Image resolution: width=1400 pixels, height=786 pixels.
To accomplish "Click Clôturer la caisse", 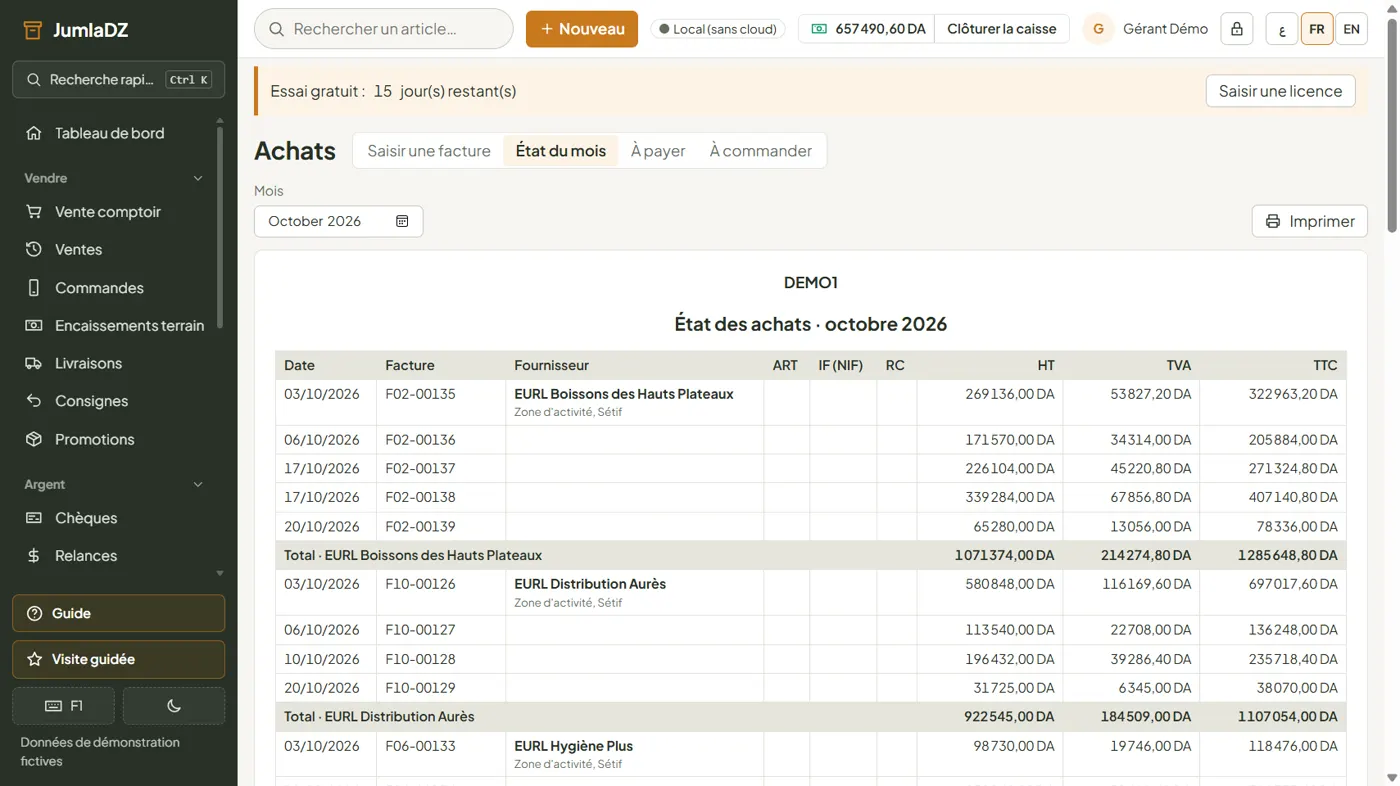I will click(1002, 29).
